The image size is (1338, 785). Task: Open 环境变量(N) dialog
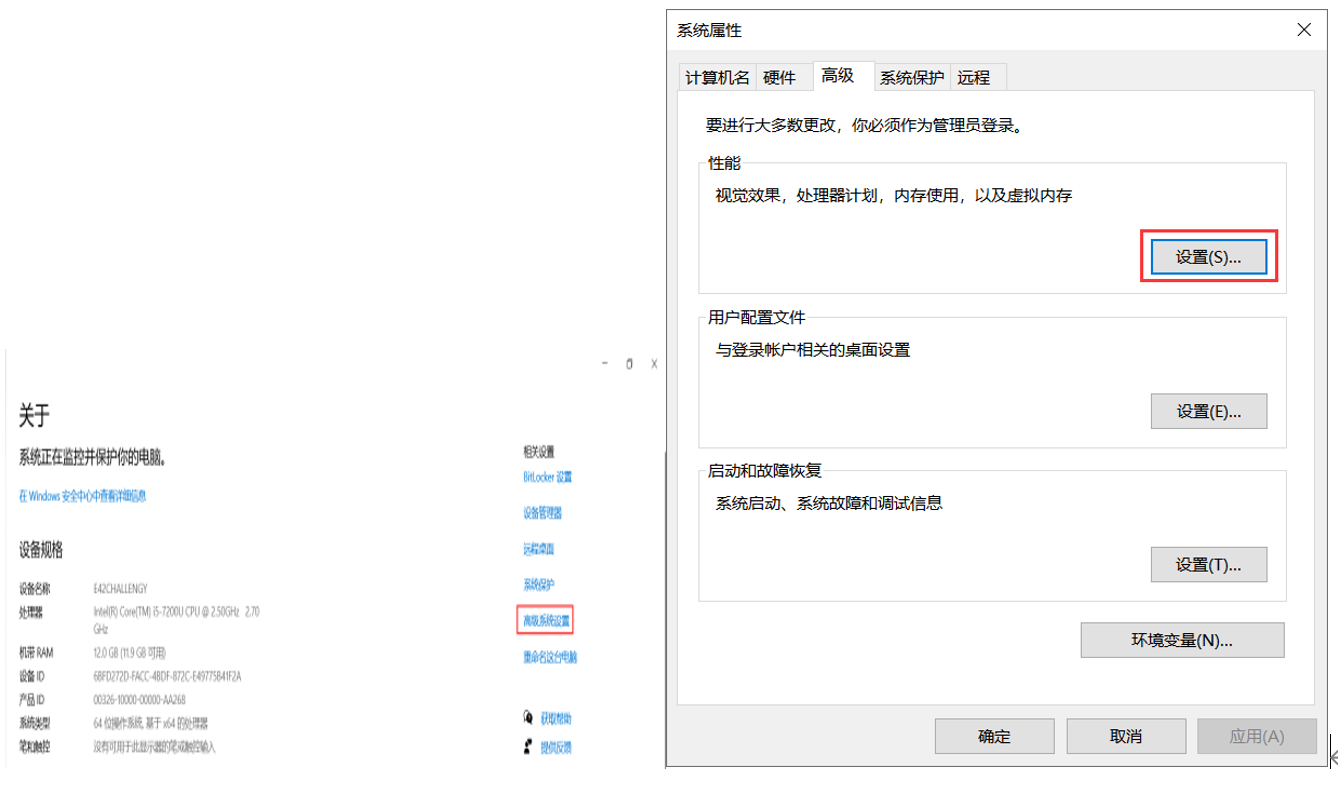(x=1182, y=640)
